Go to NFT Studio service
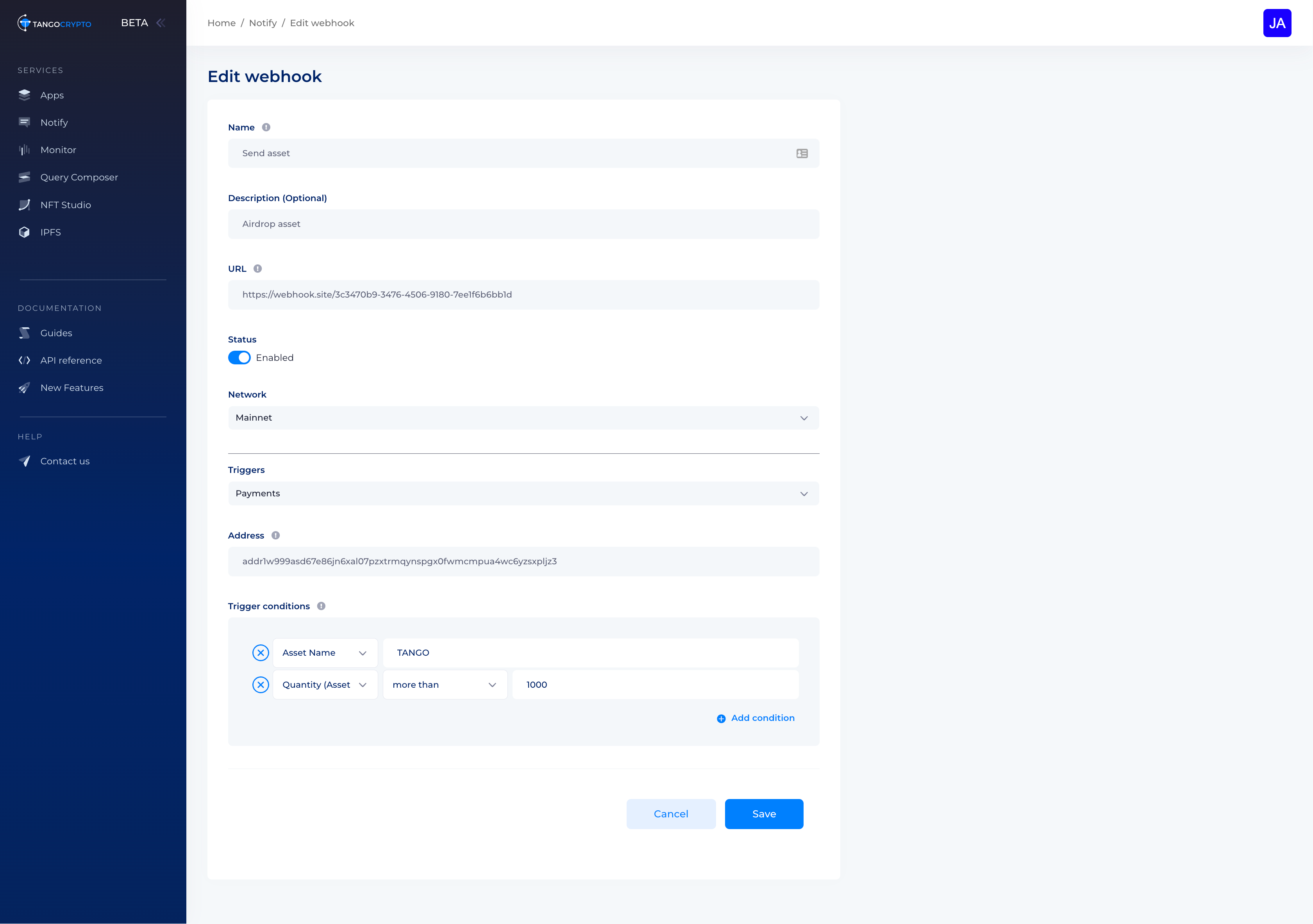This screenshot has width=1313, height=924. pyautogui.click(x=65, y=205)
